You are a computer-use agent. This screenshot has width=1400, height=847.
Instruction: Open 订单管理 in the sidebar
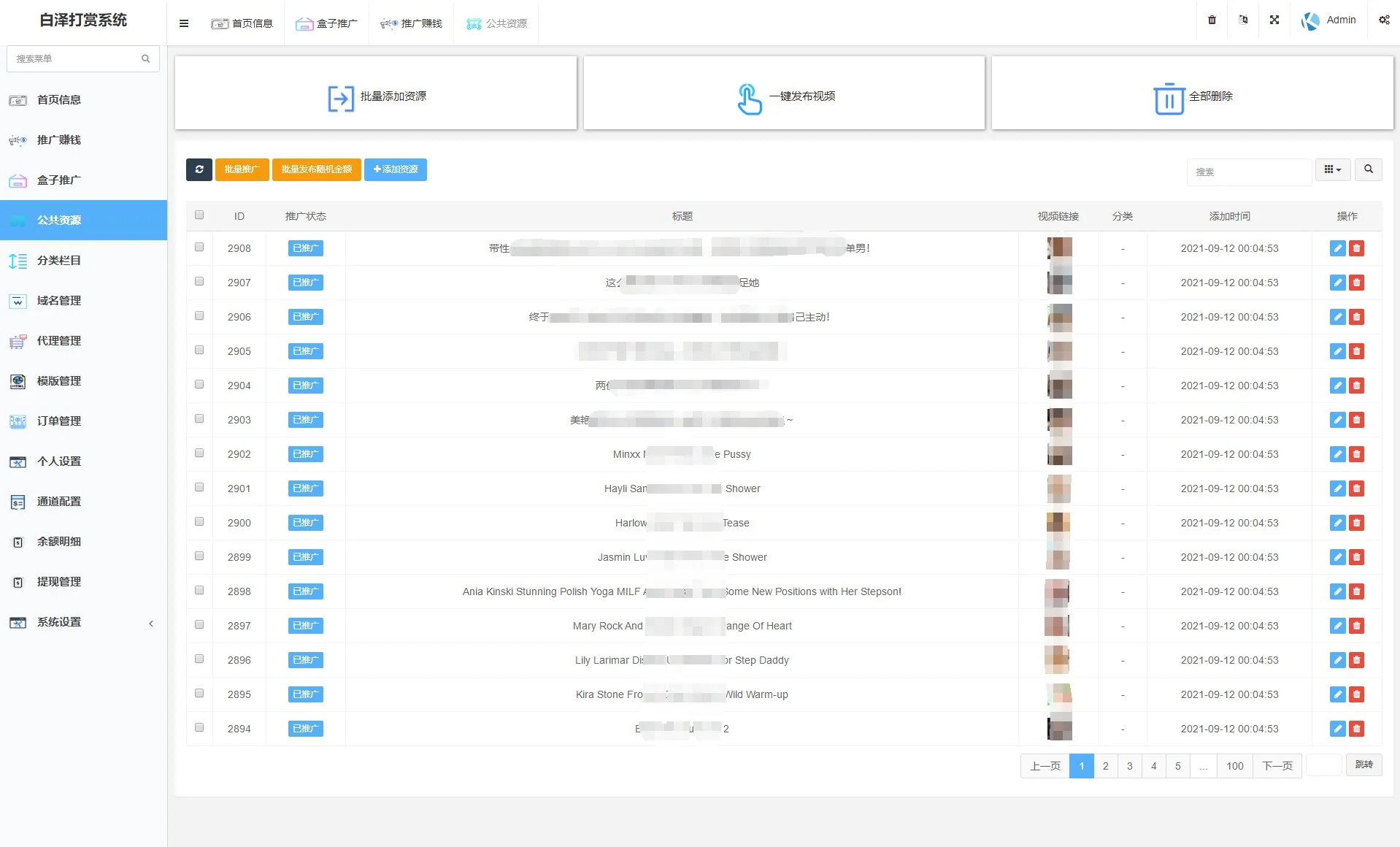59,421
